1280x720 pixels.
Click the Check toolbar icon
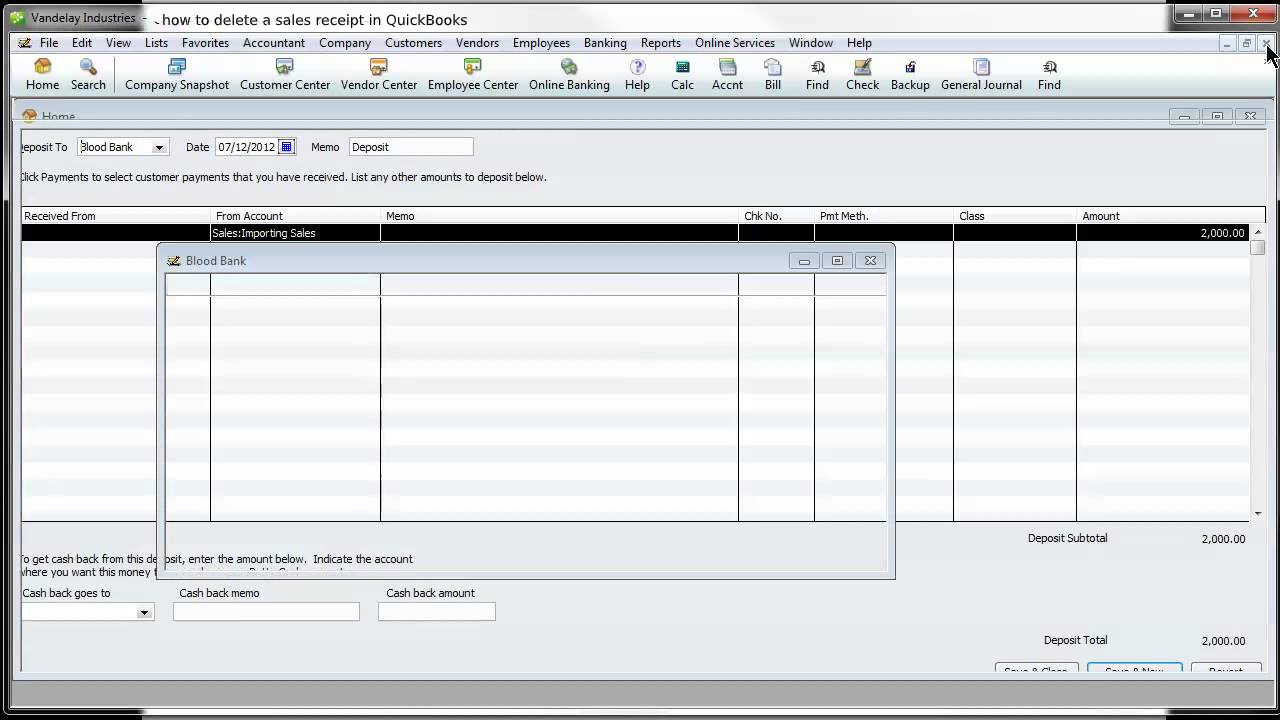point(862,74)
